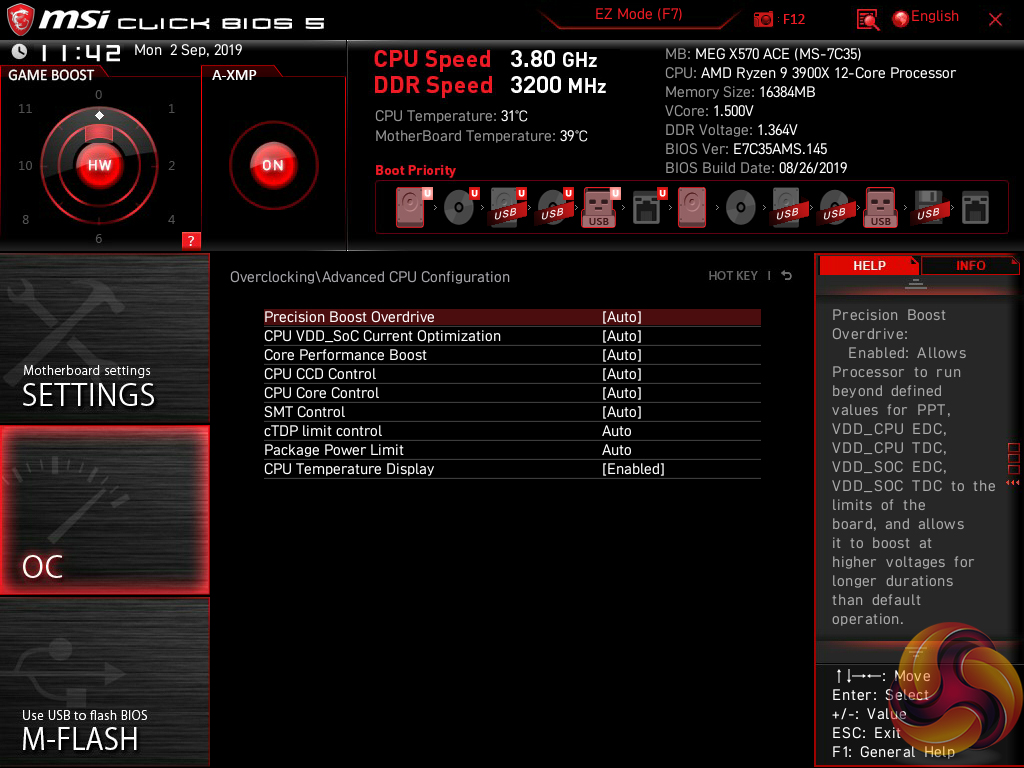
Task: Select the UEFI optical disc boot device
Action: (460, 208)
